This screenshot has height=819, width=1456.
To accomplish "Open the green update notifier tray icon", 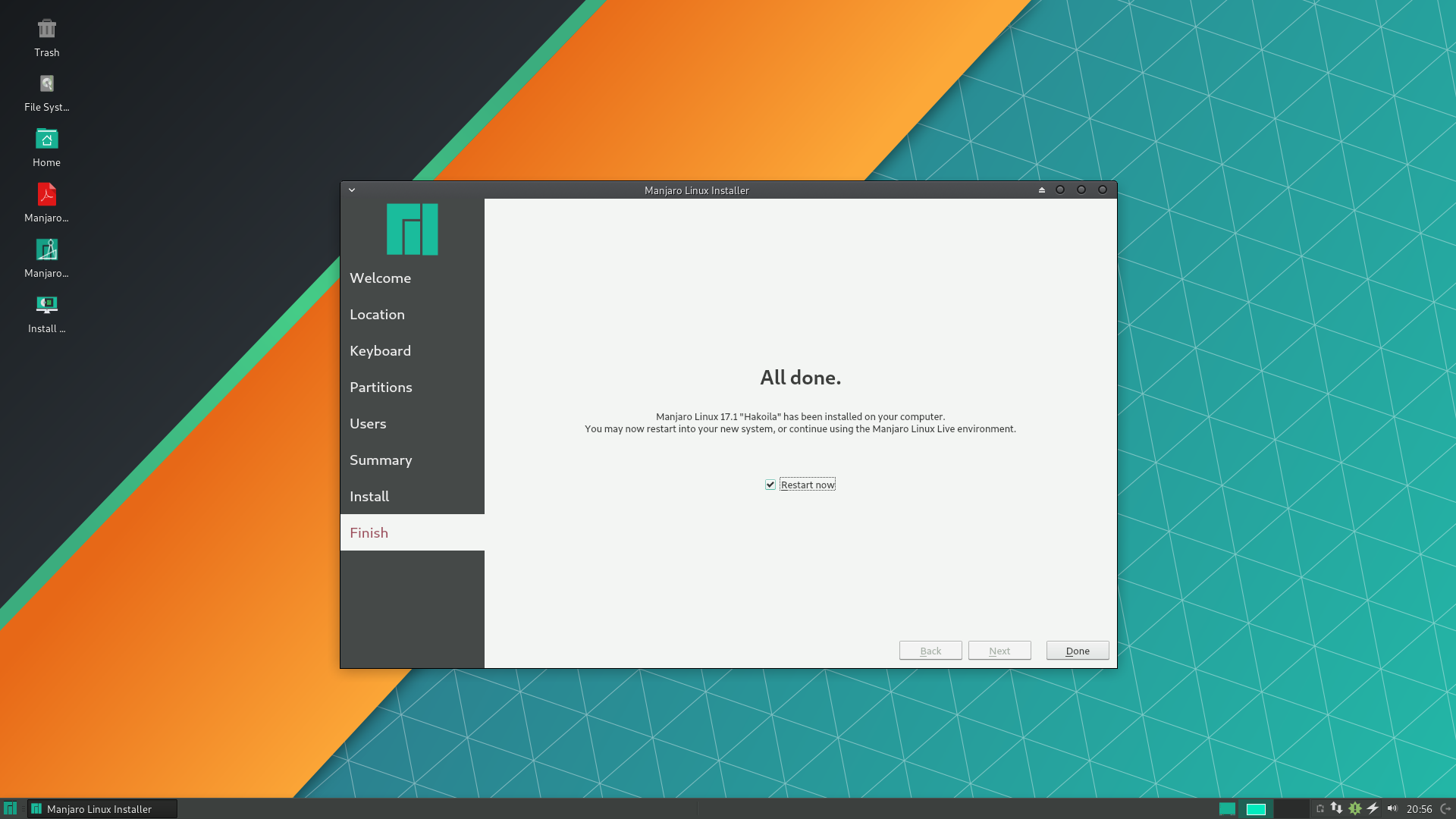I will tap(1355, 808).
